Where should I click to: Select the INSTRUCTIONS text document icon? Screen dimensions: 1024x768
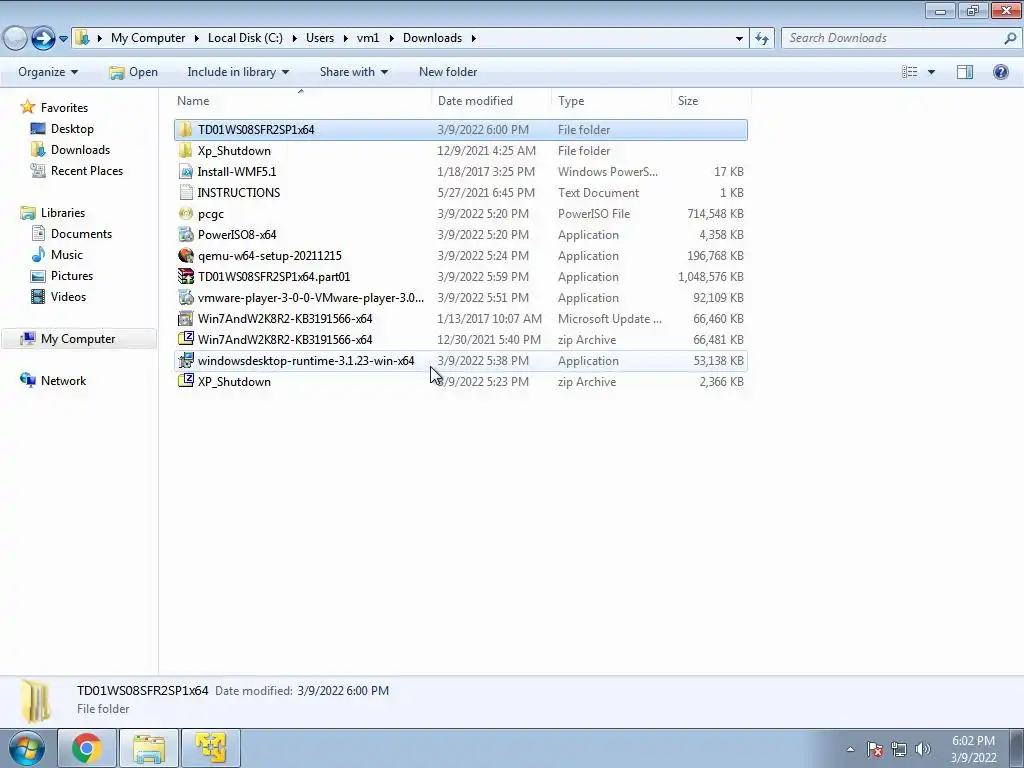186,193
